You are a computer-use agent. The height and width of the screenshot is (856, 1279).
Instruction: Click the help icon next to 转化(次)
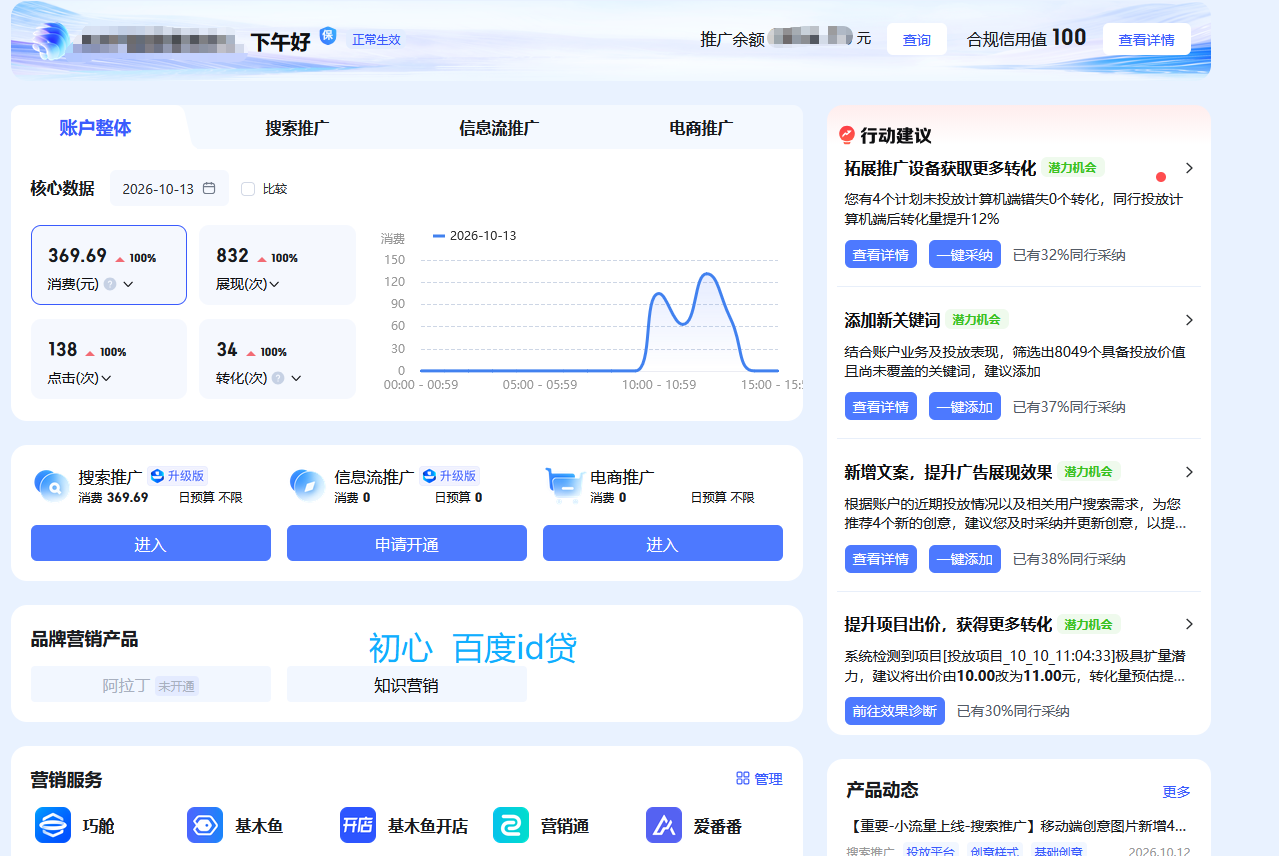[278, 378]
